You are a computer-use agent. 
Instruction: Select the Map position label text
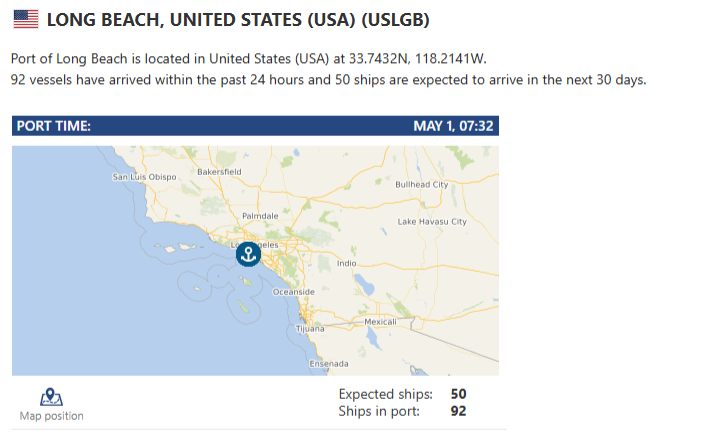[51, 416]
